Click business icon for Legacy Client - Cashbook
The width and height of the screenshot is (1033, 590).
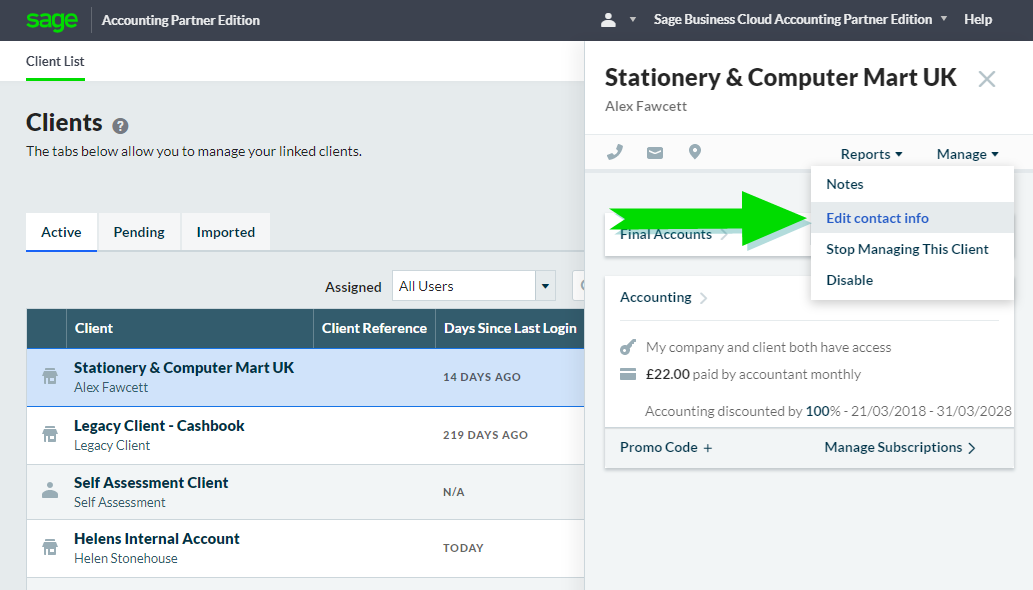tap(49, 434)
